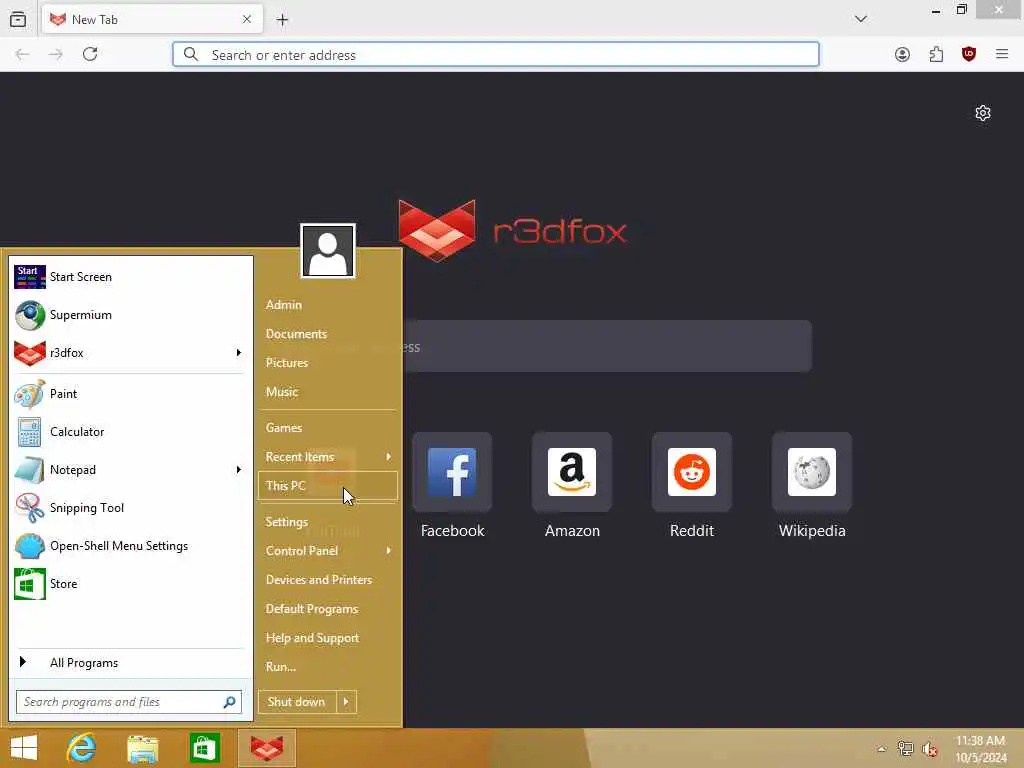1024x768 pixels.
Task: Open Devices and Printers
Action: coord(327,580)
